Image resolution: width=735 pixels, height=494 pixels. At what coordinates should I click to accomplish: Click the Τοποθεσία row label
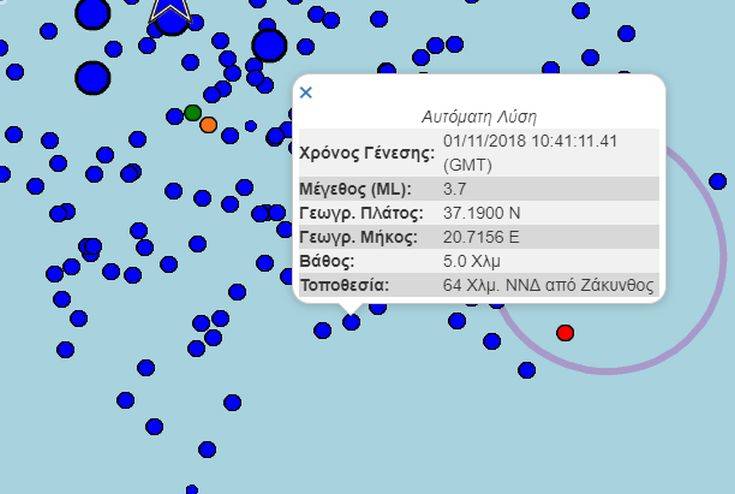tap(344, 286)
